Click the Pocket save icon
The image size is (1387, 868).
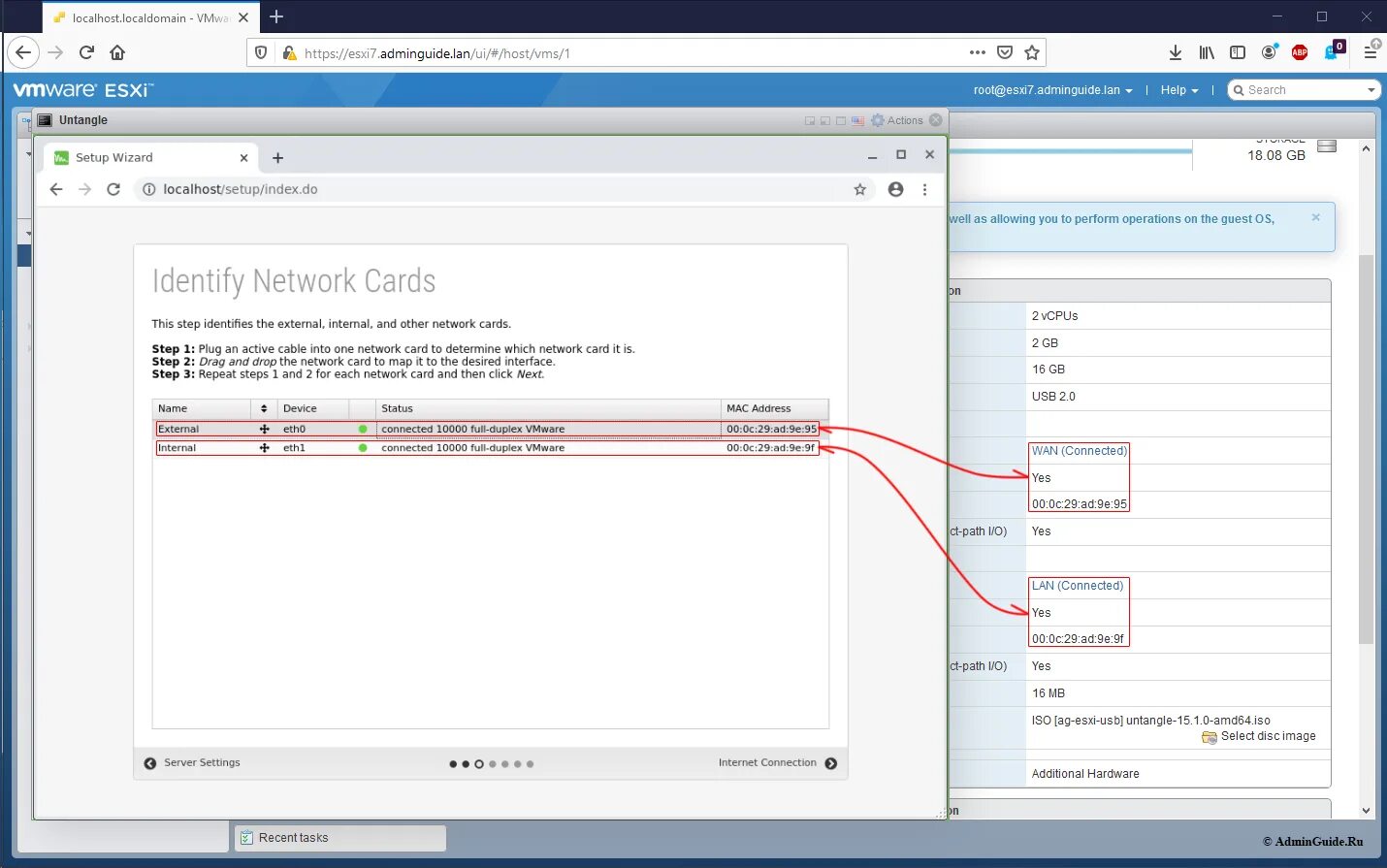1005,52
